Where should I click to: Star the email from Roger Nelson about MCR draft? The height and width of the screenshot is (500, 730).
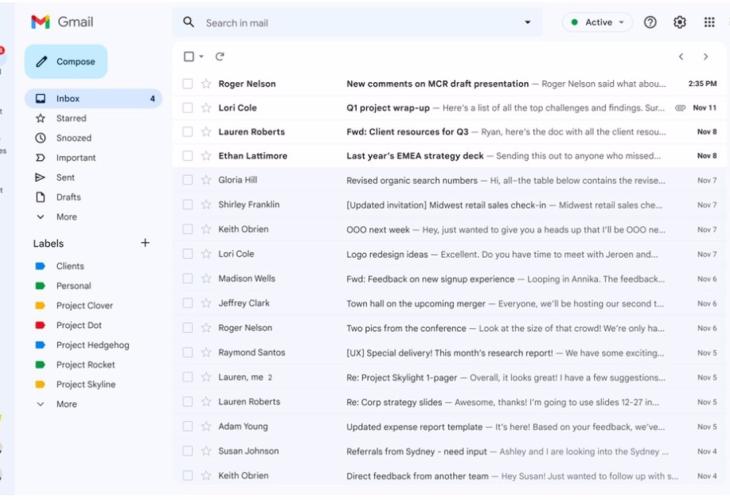pyautogui.click(x=206, y=84)
